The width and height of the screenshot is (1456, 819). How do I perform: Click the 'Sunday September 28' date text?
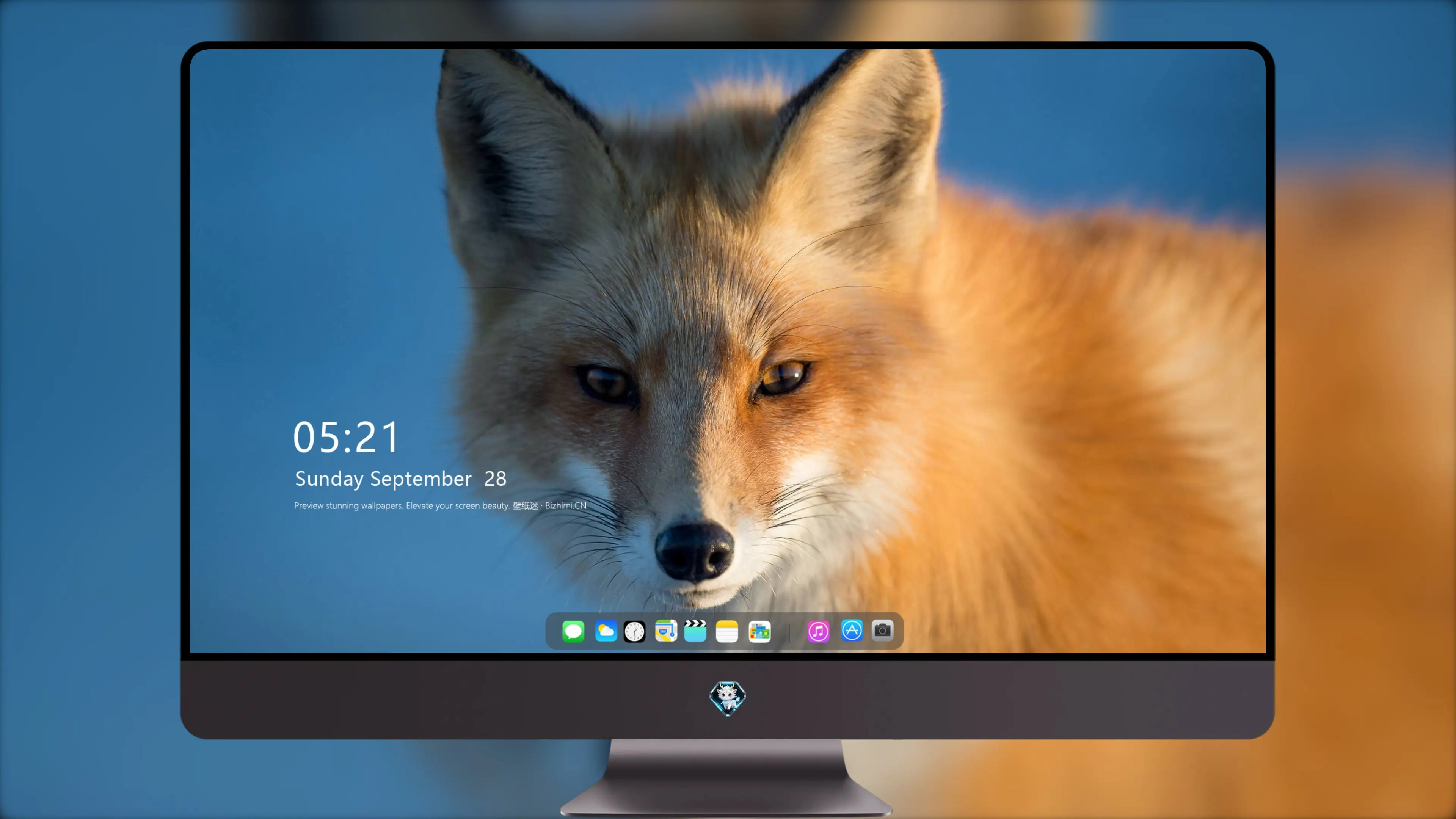click(401, 479)
